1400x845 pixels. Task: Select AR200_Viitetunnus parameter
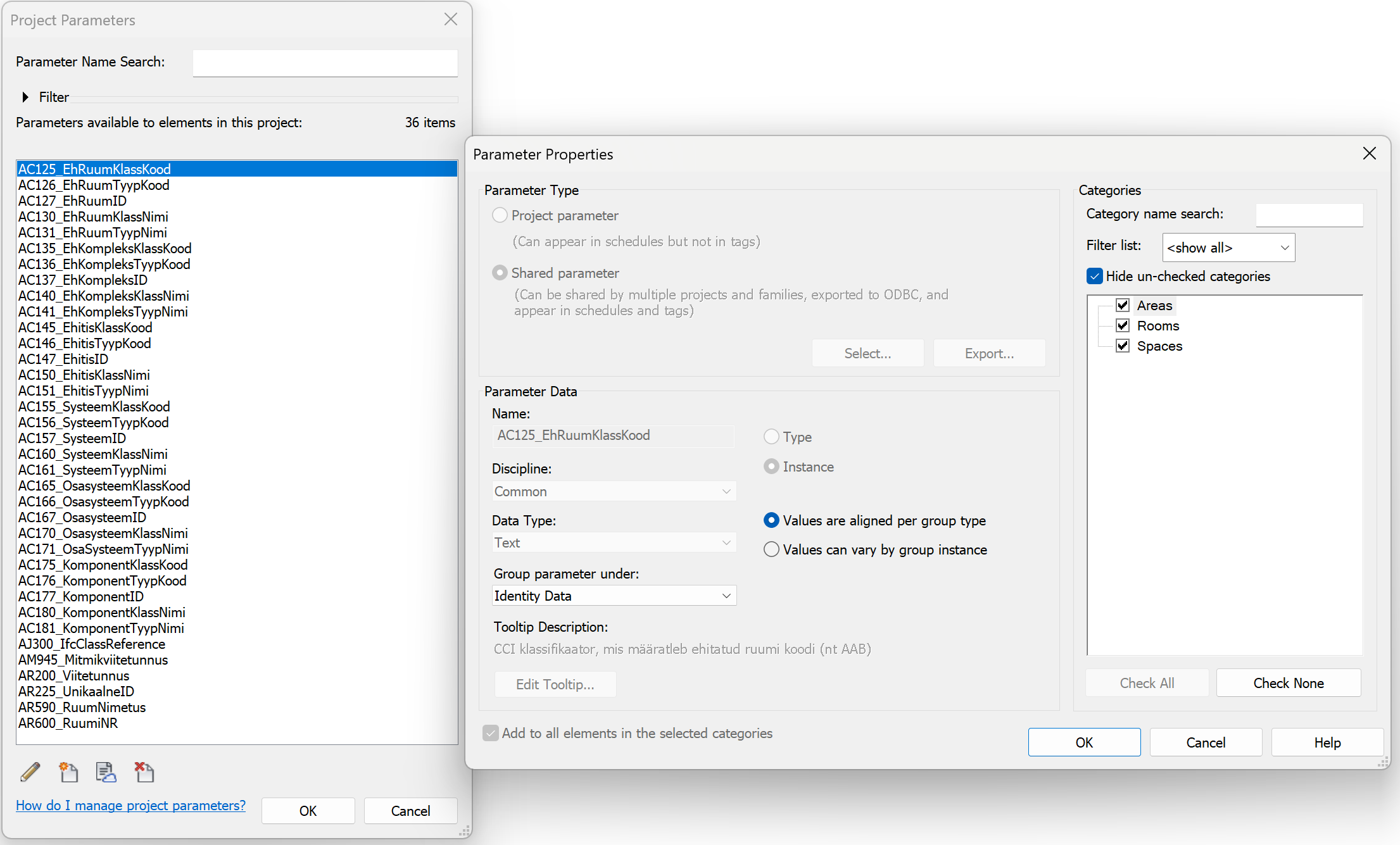tap(237, 675)
